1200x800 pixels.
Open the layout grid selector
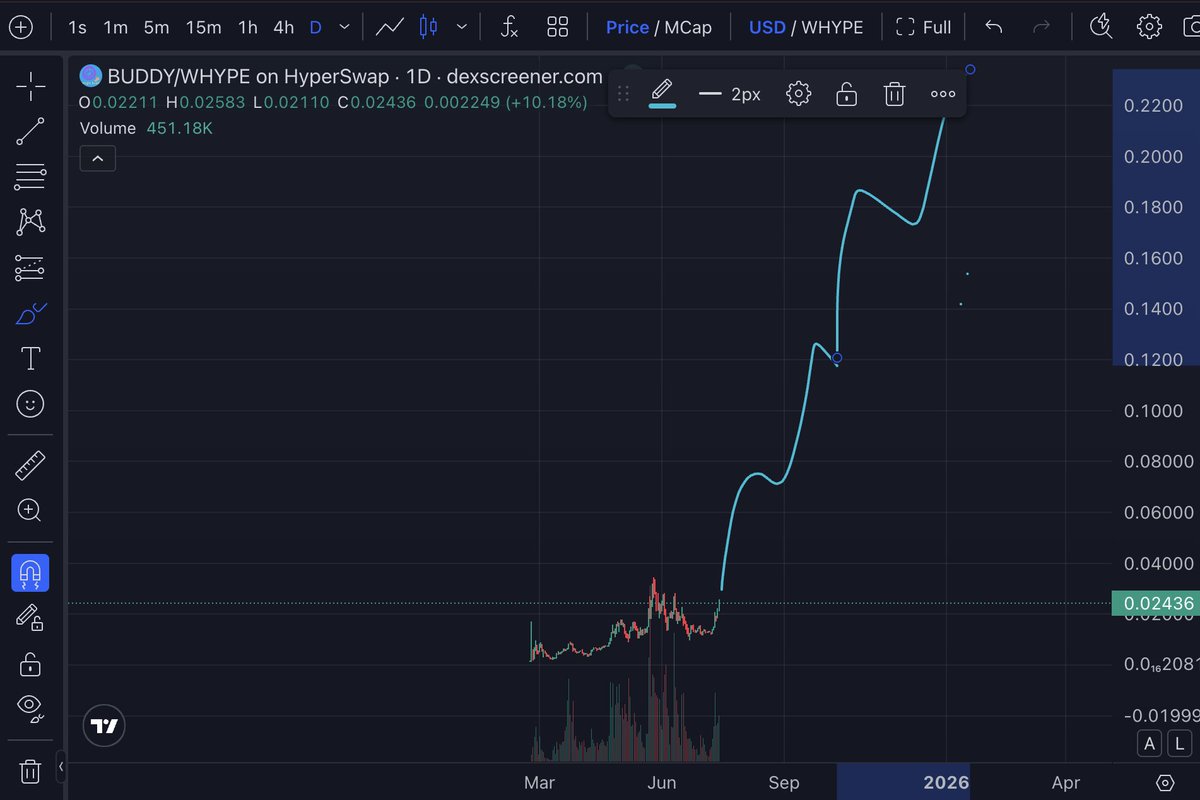pos(558,27)
